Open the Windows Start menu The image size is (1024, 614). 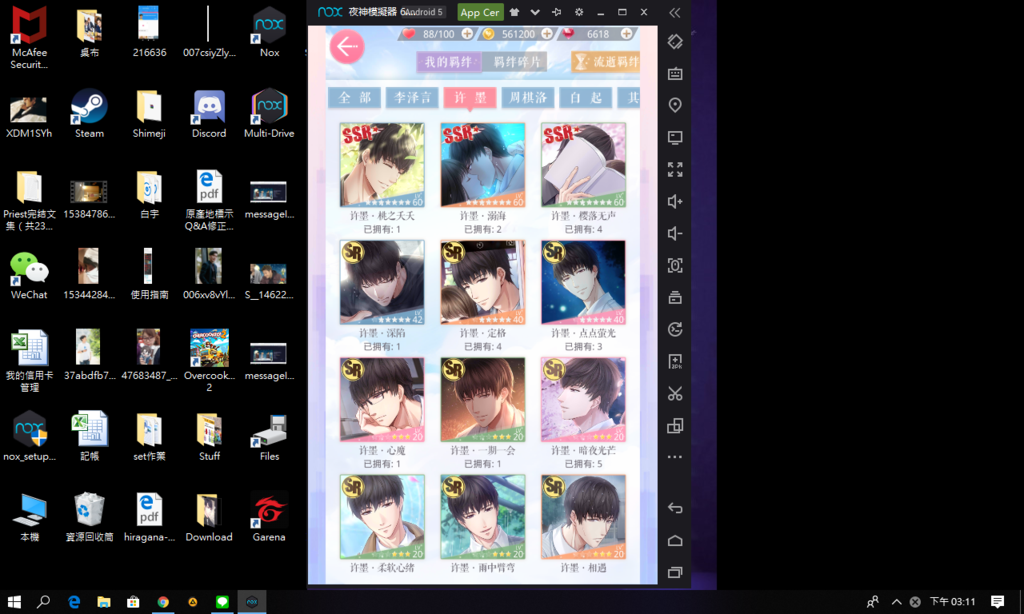14,602
